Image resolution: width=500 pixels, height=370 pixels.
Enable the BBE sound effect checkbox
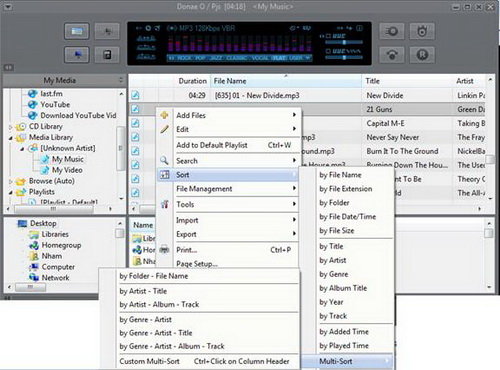(328, 36)
